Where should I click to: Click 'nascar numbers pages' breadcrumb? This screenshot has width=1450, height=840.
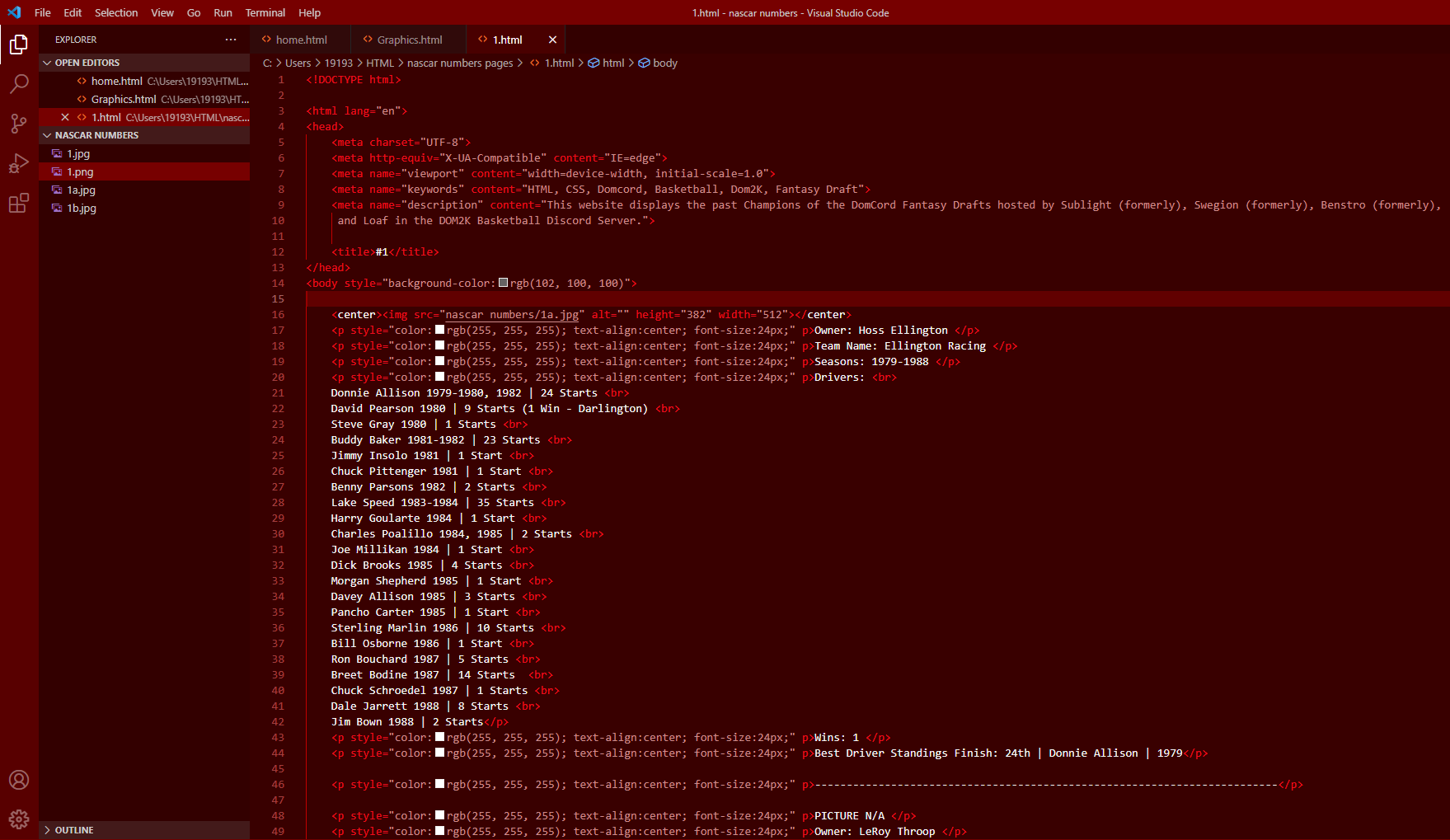[x=460, y=63]
